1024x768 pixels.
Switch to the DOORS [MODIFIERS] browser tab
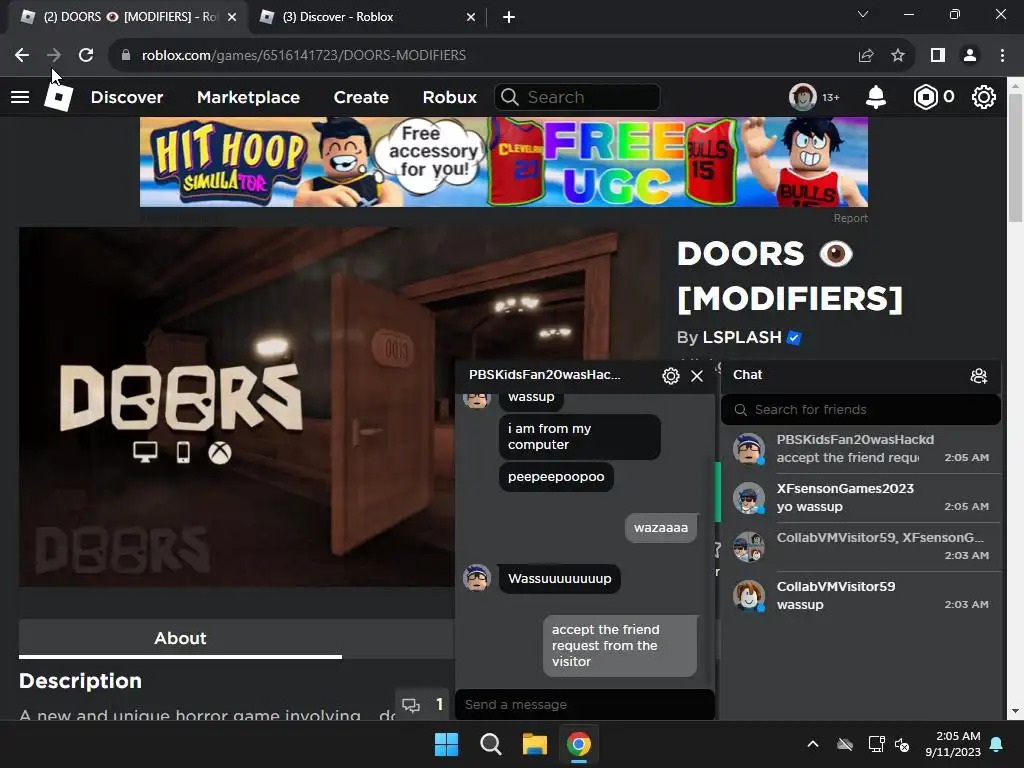point(129,17)
